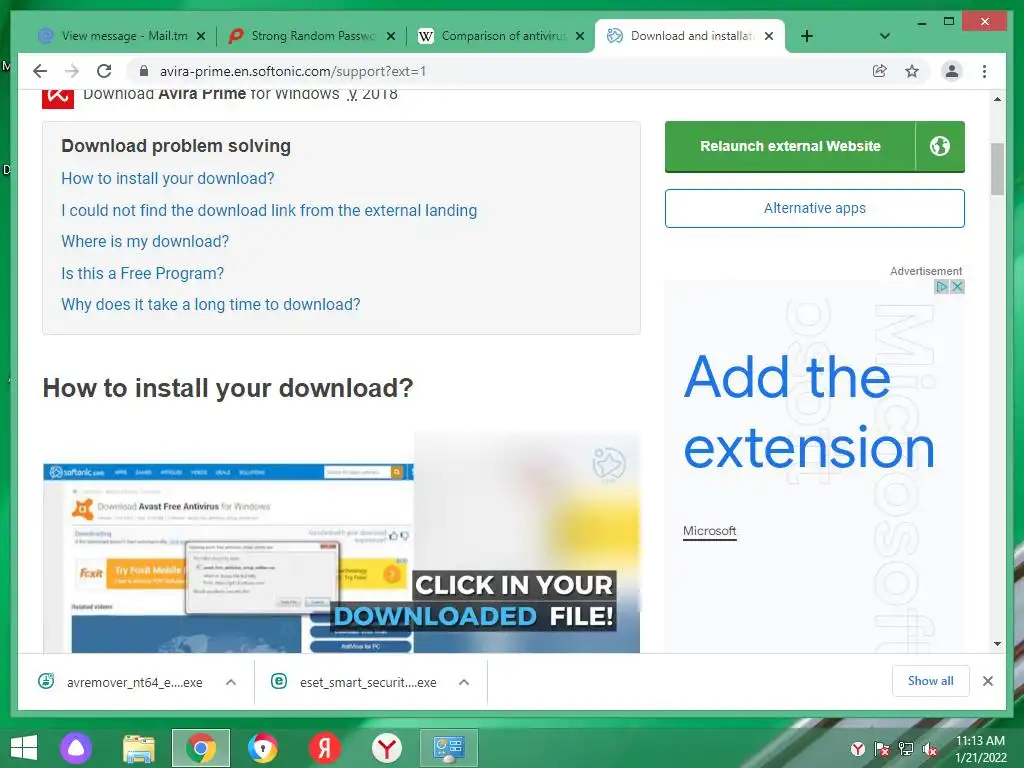Open 'Where is my download?' link
The width and height of the screenshot is (1024, 768).
coord(145,242)
